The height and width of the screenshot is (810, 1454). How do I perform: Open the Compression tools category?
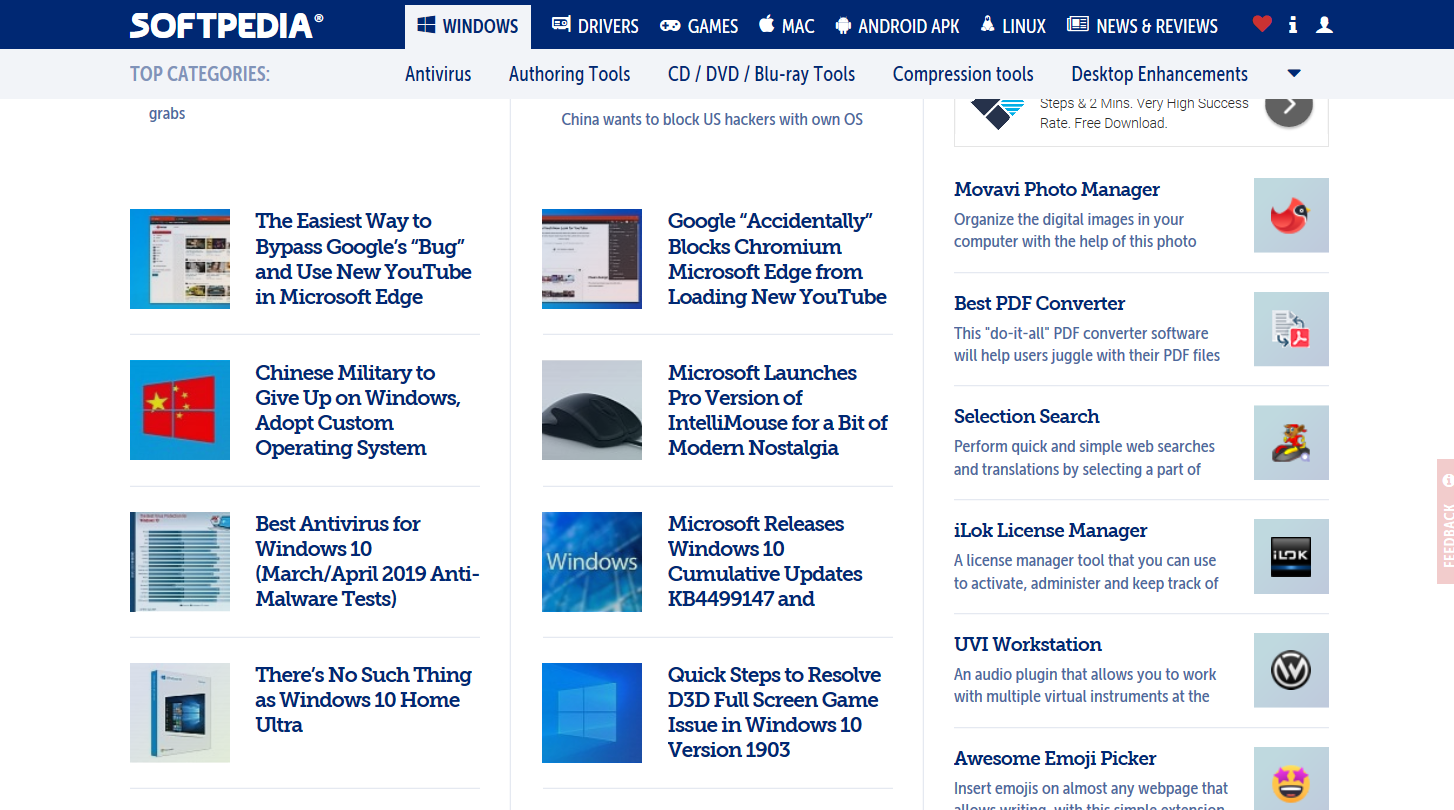[963, 74]
